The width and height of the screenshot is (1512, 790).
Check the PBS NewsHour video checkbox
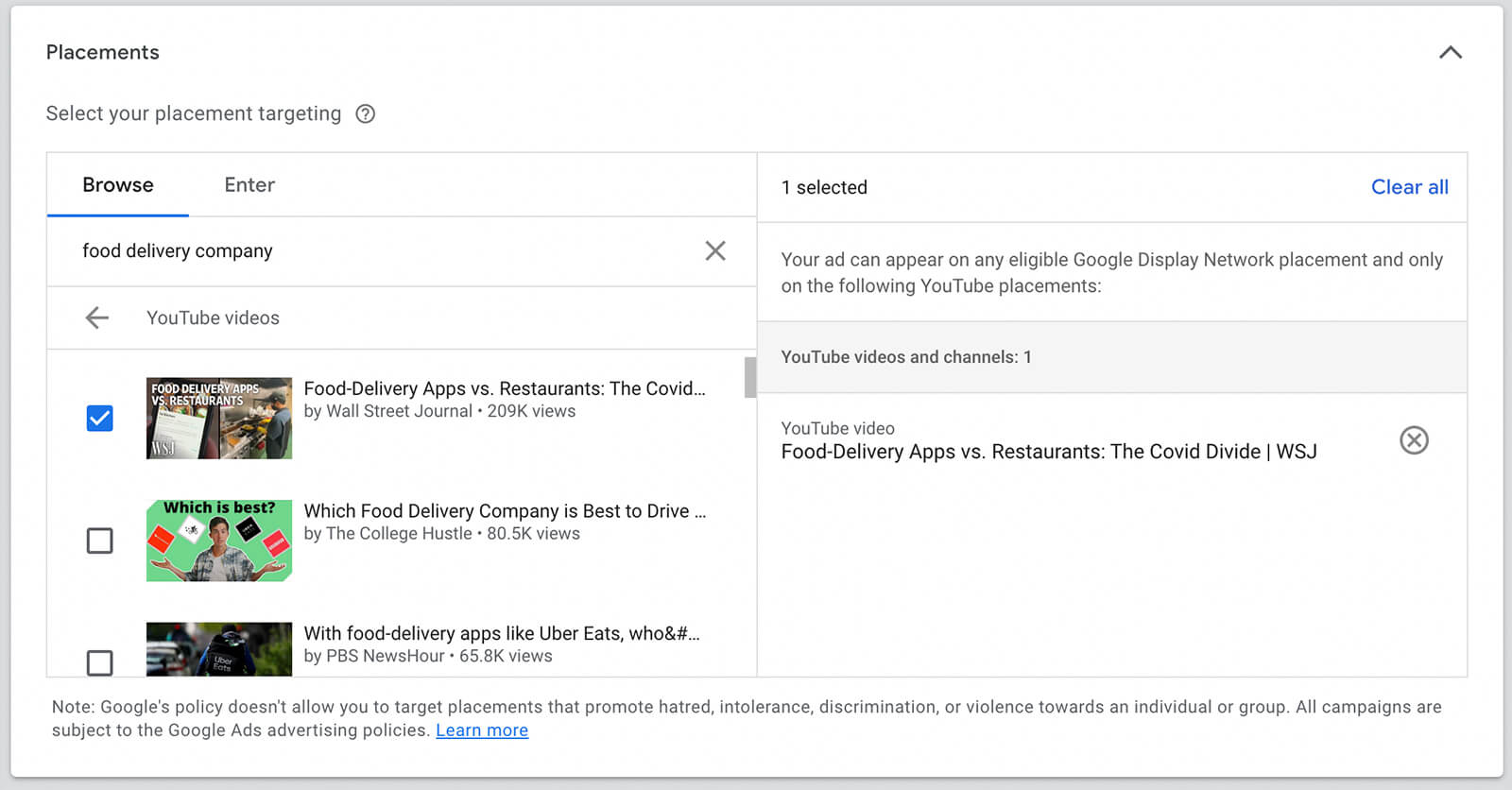pyautogui.click(x=99, y=661)
